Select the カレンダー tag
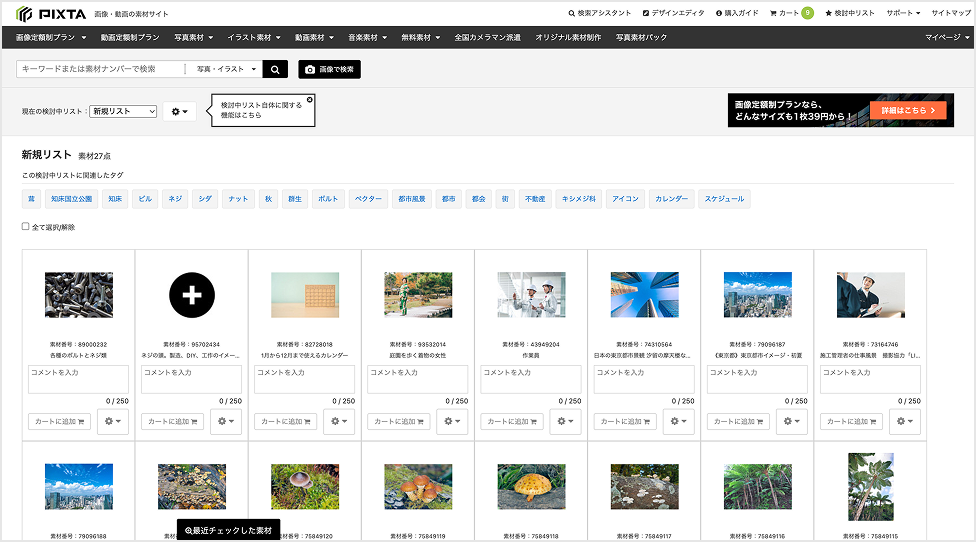 click(x=672, y=199)
